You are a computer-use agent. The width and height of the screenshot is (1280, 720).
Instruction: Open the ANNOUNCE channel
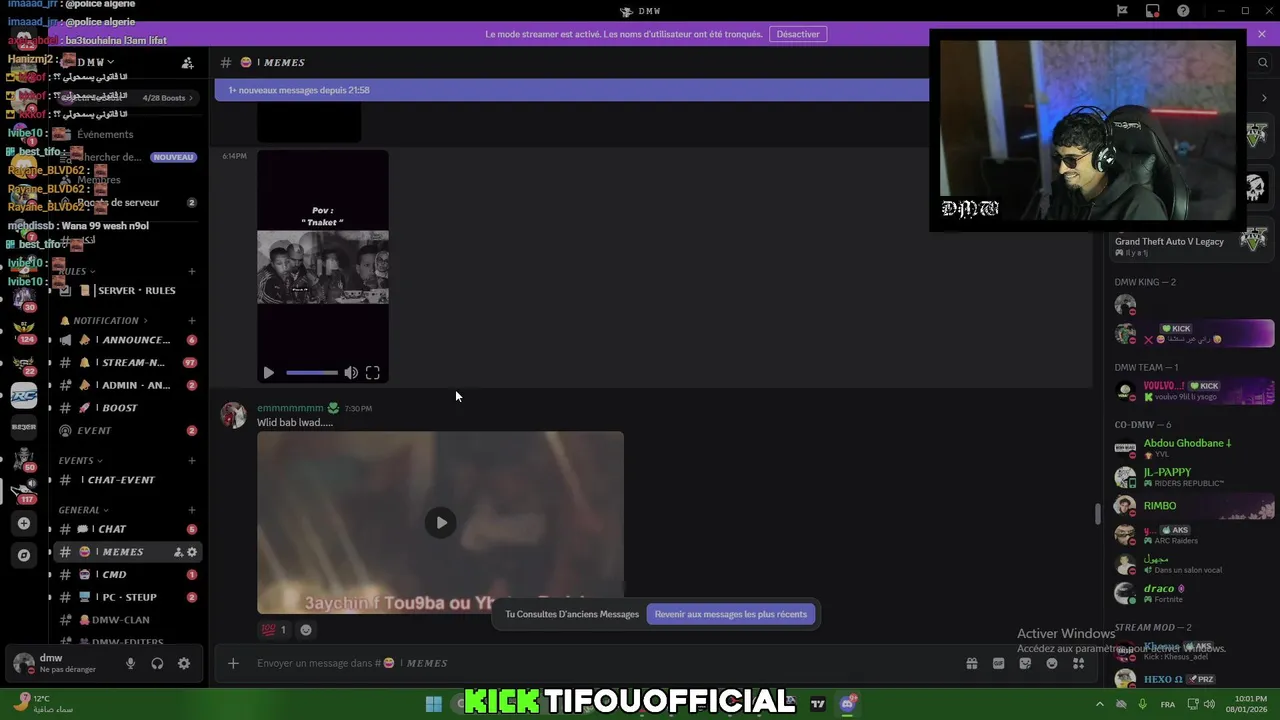pos(127,340)
